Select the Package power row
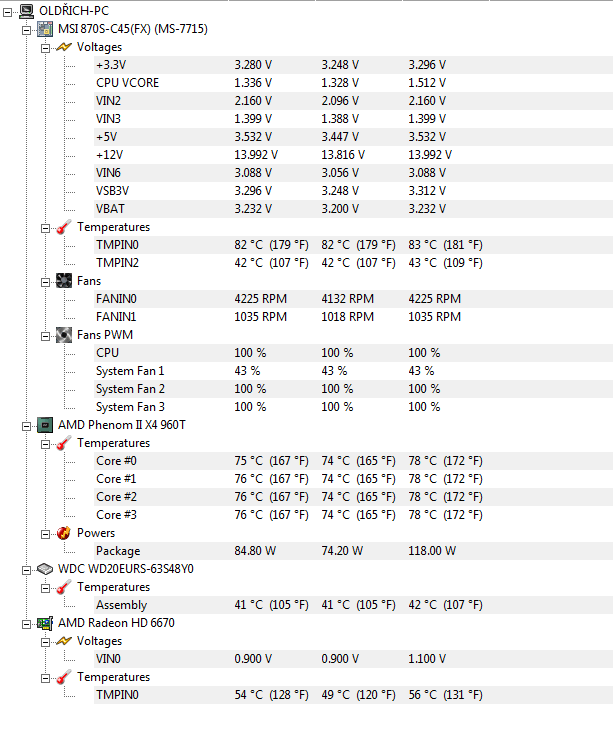 [118, 551]
